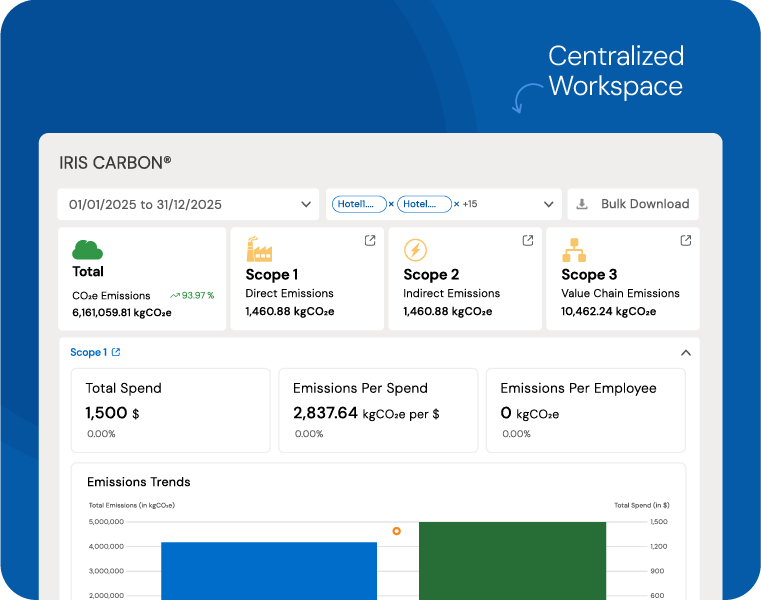Open the Emissions Per Spend card
Viewport: 761px width, 600px height.
[x=378, y=410]
